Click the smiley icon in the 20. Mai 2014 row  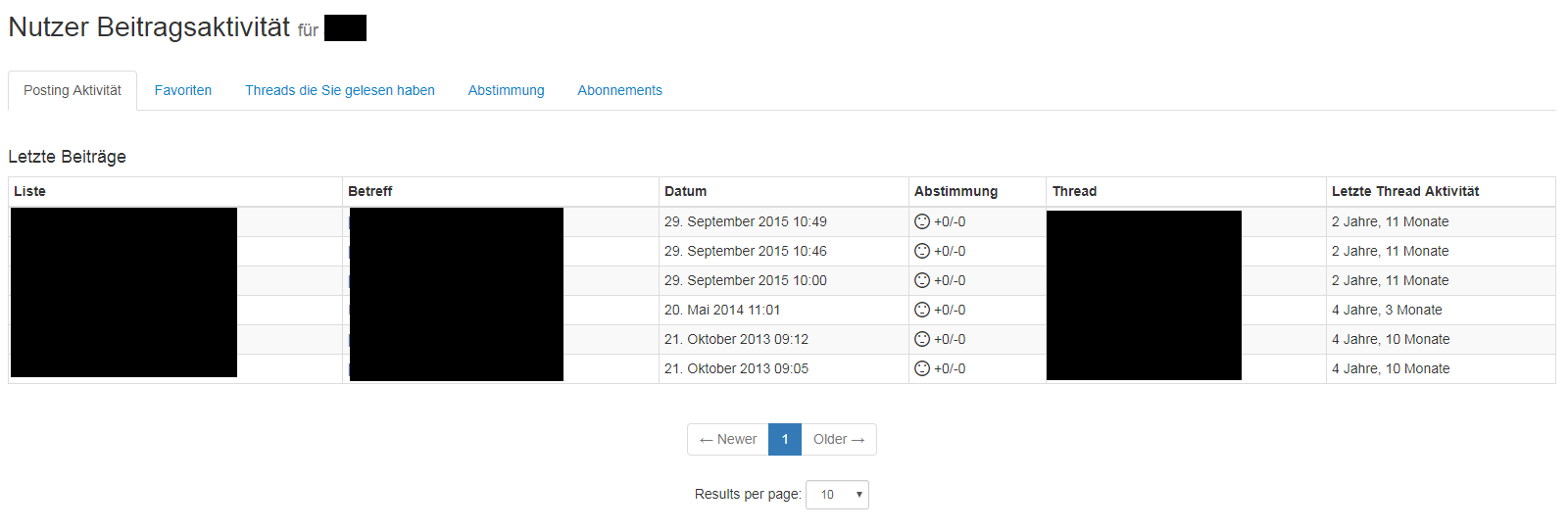921,310
